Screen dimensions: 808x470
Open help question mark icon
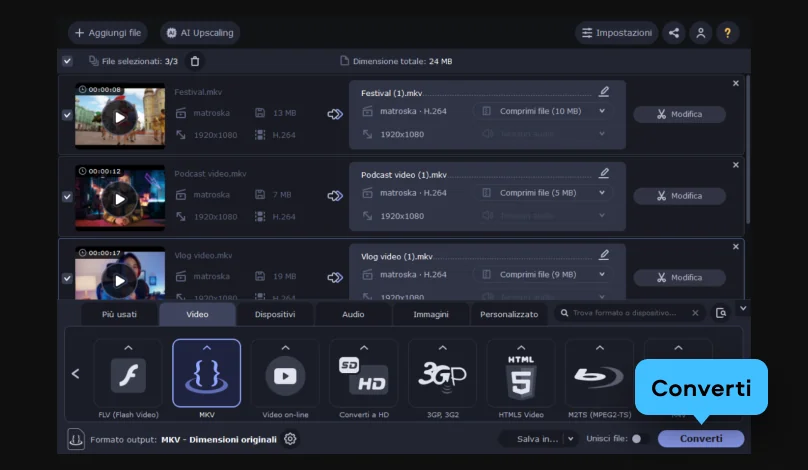click(728, 33)
